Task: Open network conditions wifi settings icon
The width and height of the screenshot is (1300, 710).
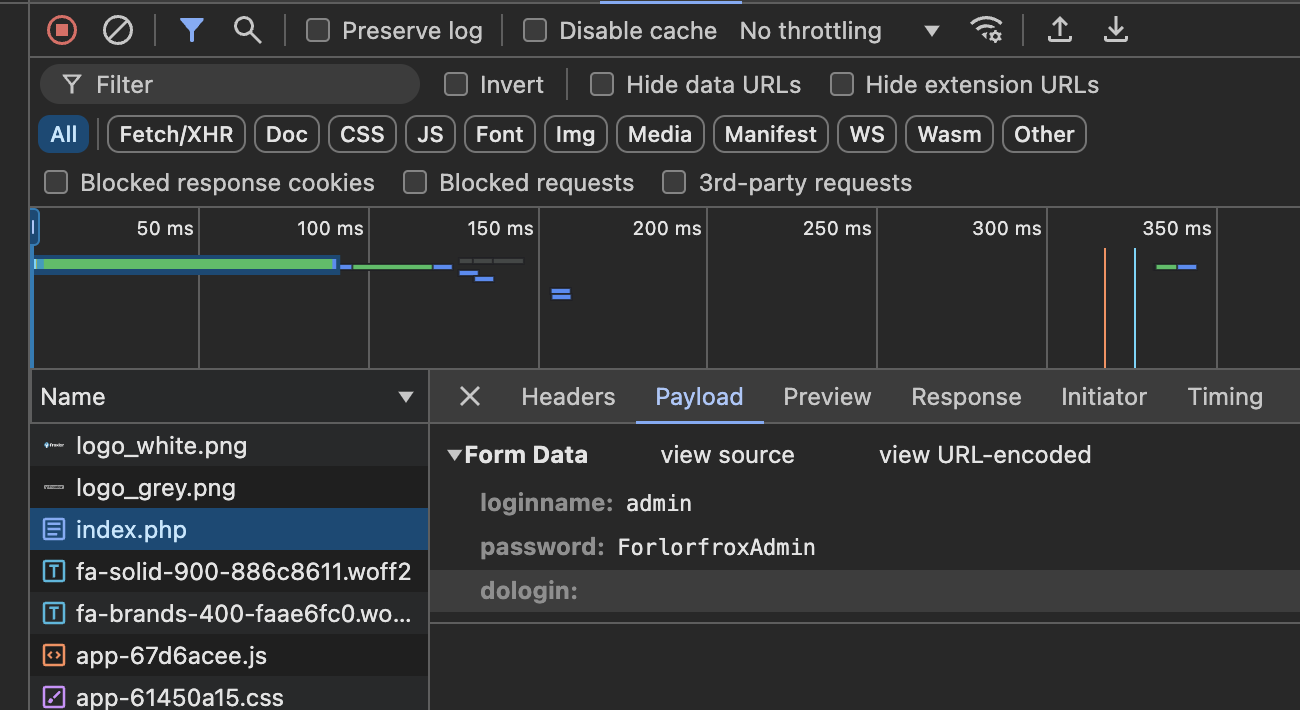Action: pyautogui.click(x=986, y=31)
